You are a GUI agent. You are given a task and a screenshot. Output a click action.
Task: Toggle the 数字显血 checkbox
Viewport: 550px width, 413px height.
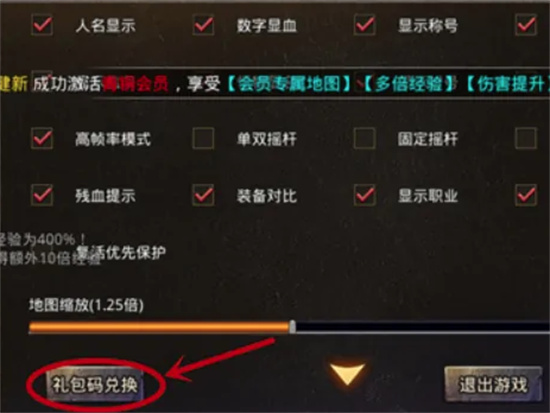[203, 25]
